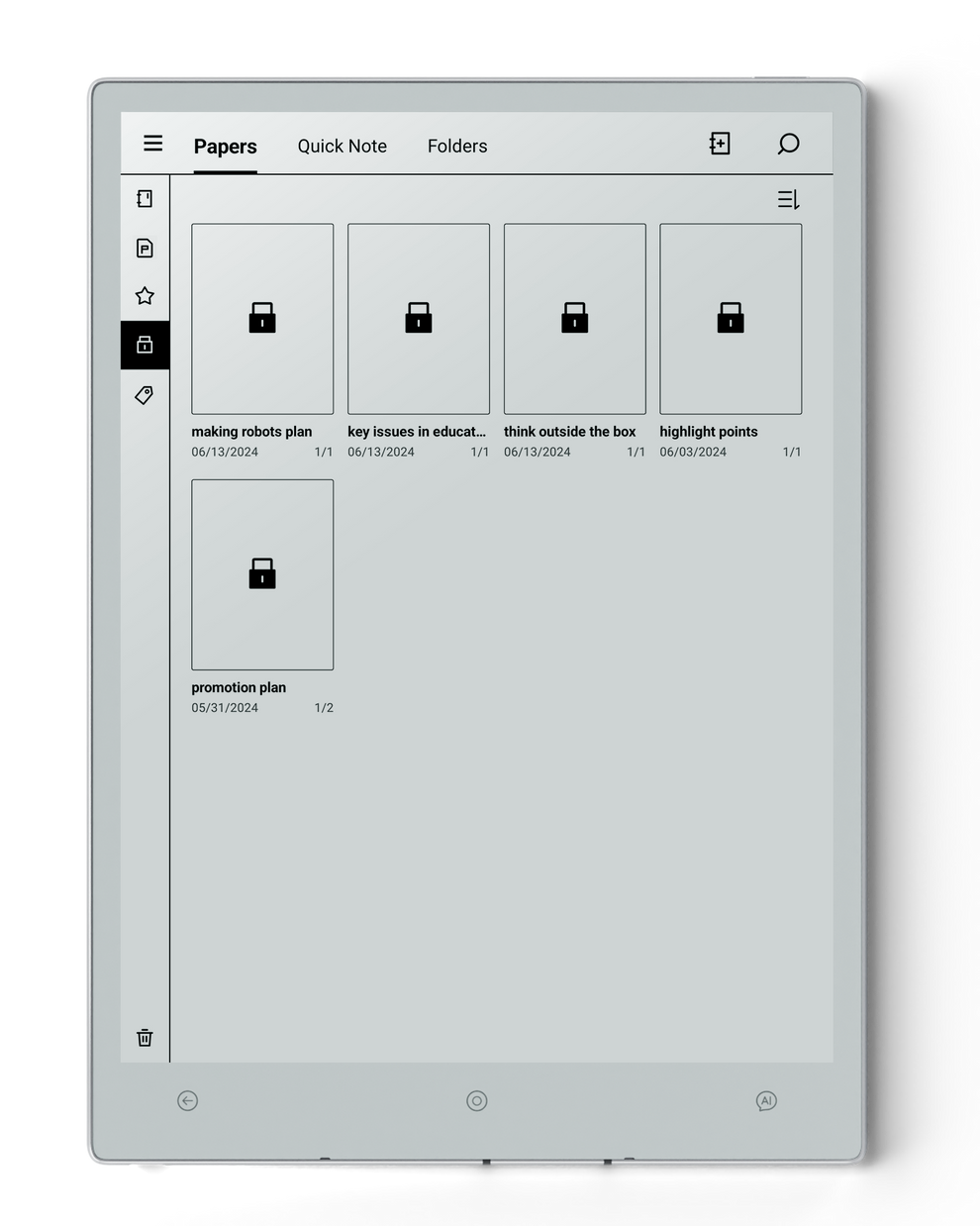Create a new notebook
The image size is (980, 1226).
(720, 144)
